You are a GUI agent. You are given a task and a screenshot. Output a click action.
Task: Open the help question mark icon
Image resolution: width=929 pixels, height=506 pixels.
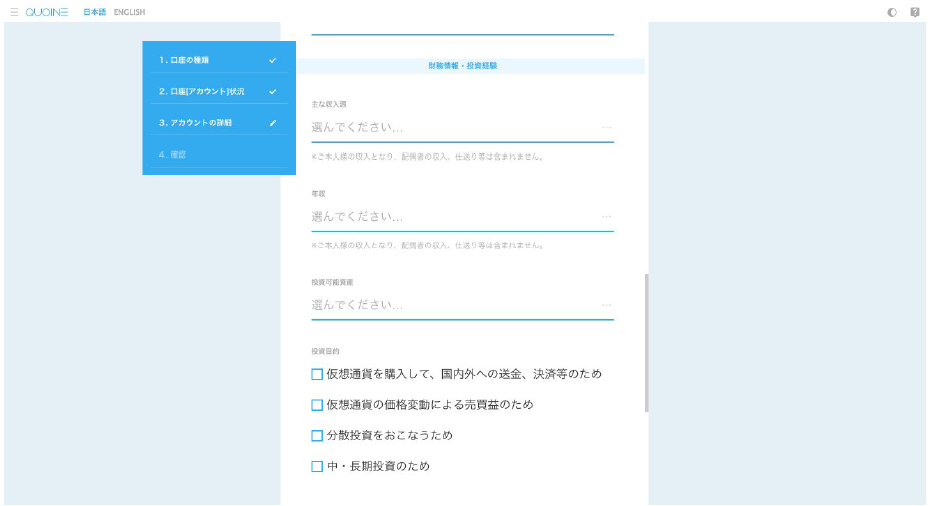(915, 12)
